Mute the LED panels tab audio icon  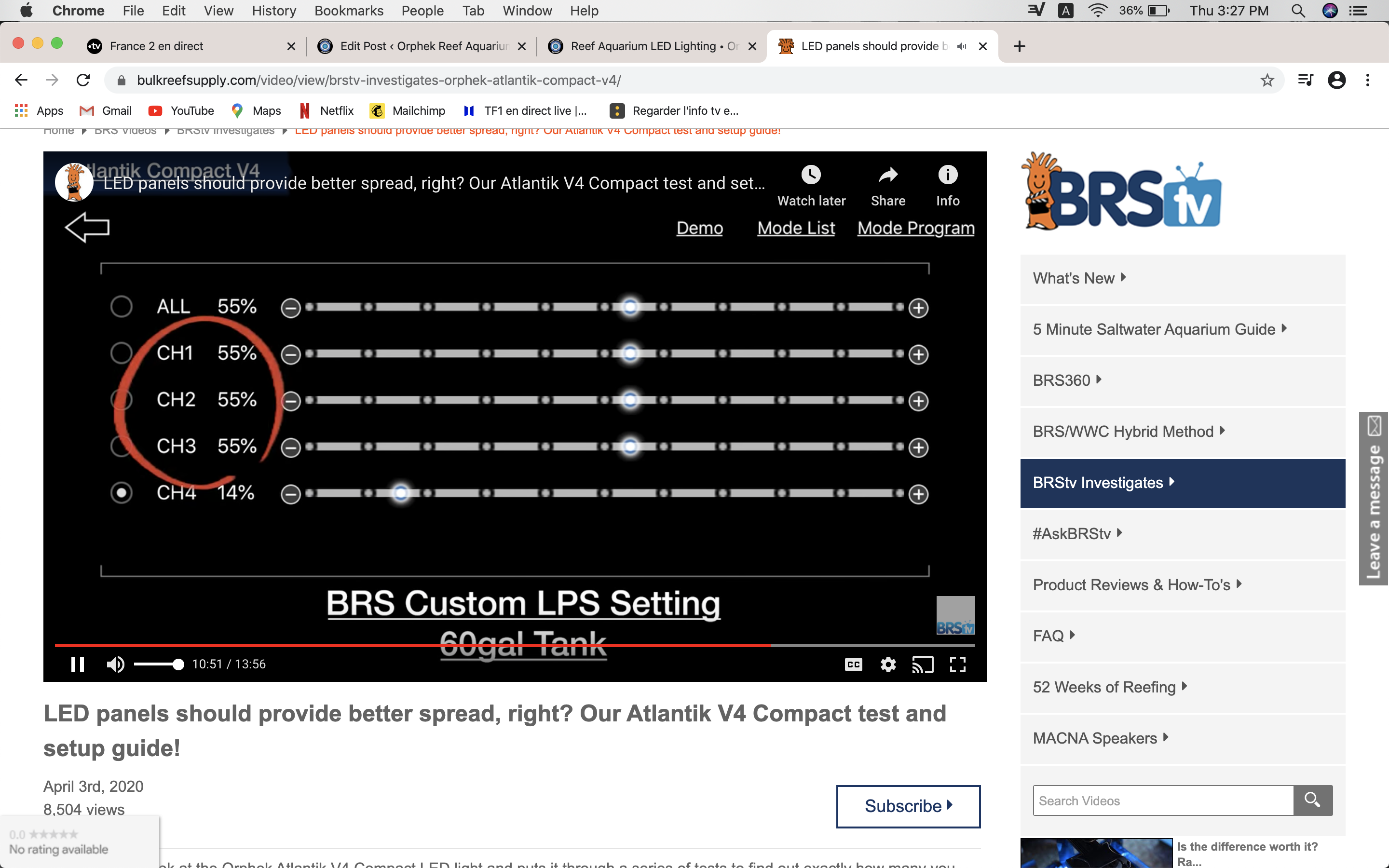(962, 46)
